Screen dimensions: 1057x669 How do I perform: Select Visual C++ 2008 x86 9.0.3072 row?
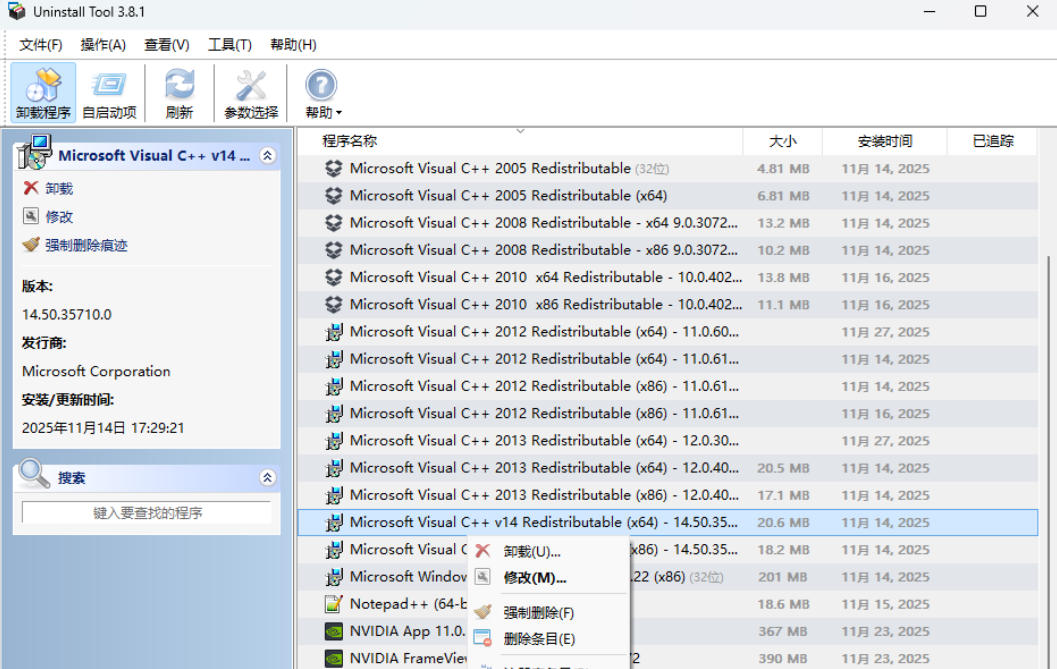[x=667, y=250]
